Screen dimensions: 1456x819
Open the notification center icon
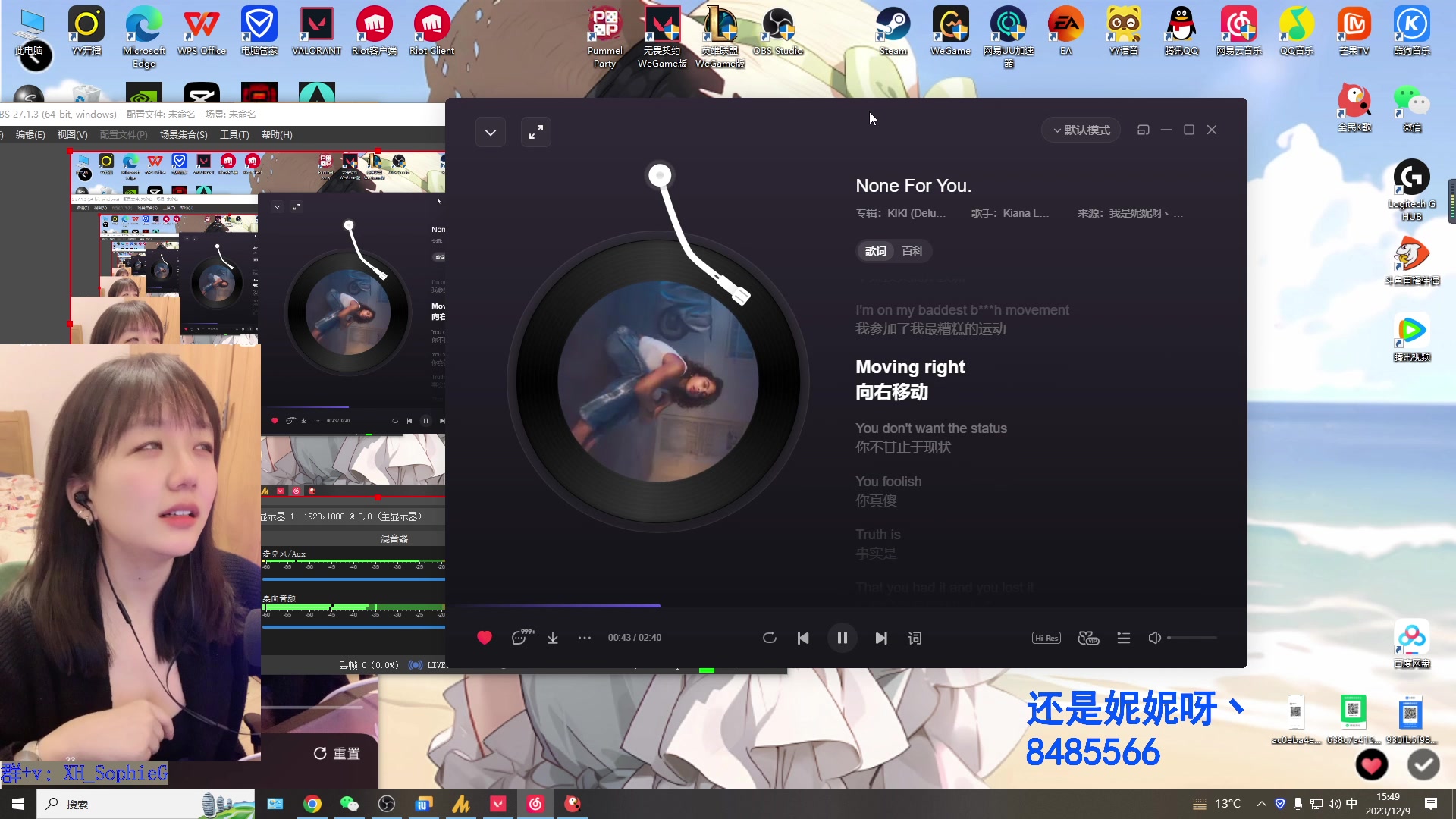tap(1431, 804)
